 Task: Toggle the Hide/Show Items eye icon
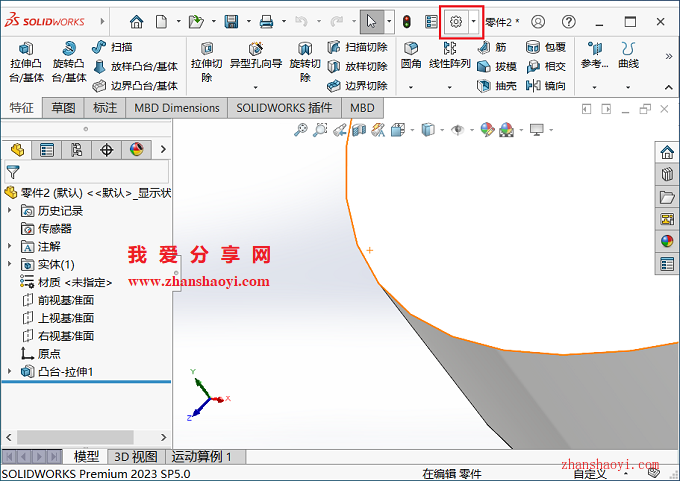click(x=457, y=130)
